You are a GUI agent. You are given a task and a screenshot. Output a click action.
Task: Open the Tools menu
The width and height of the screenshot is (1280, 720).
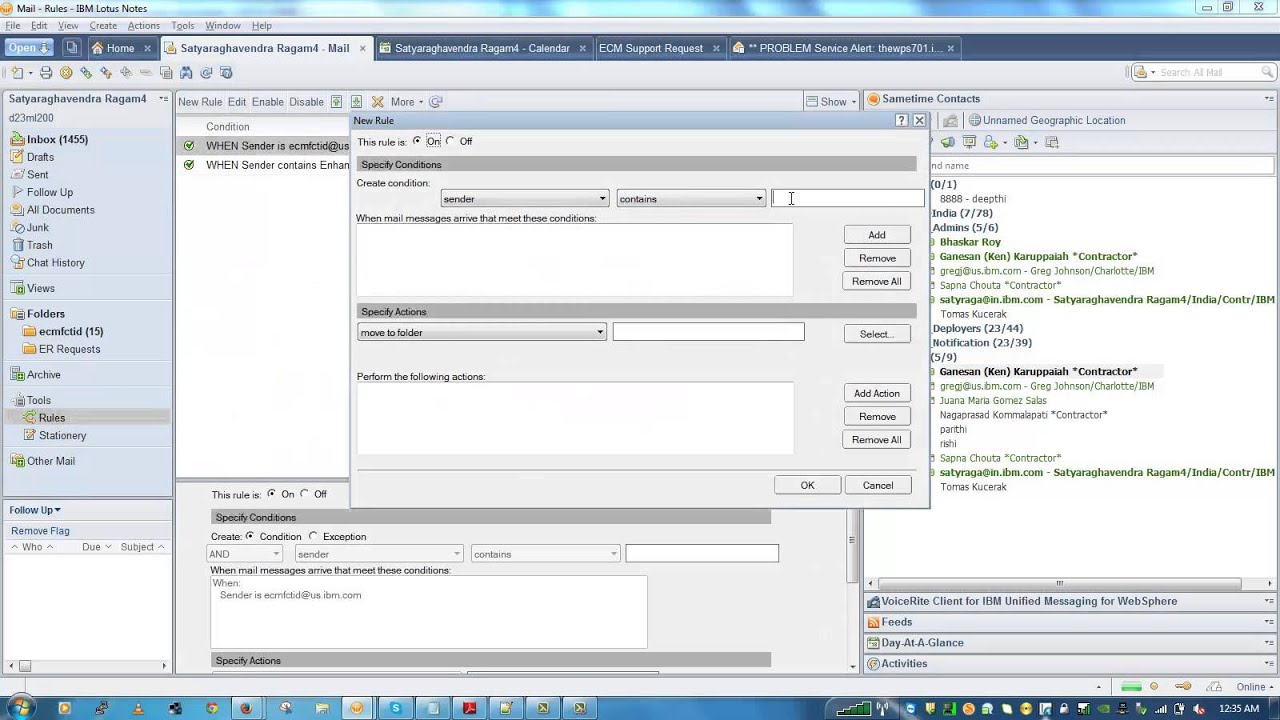183,25
